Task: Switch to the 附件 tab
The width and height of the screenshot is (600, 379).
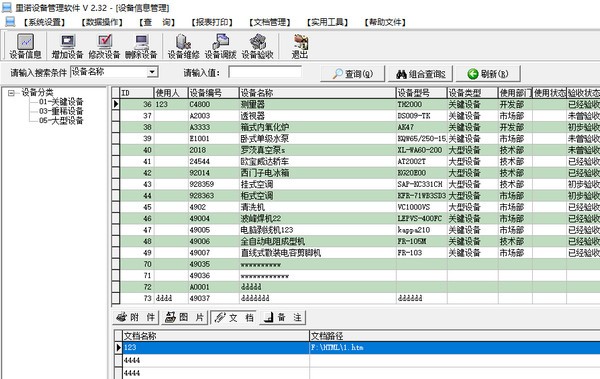Action: 136,317
